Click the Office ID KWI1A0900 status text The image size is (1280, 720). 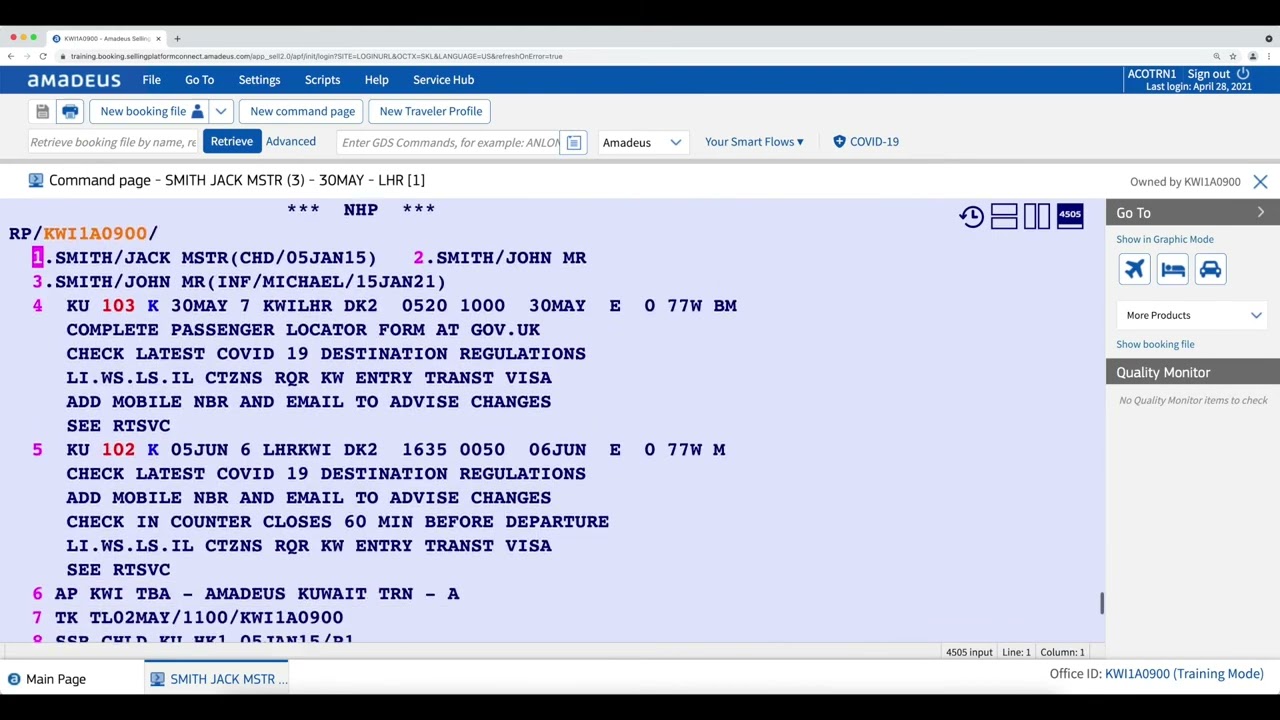(1157, 674)
